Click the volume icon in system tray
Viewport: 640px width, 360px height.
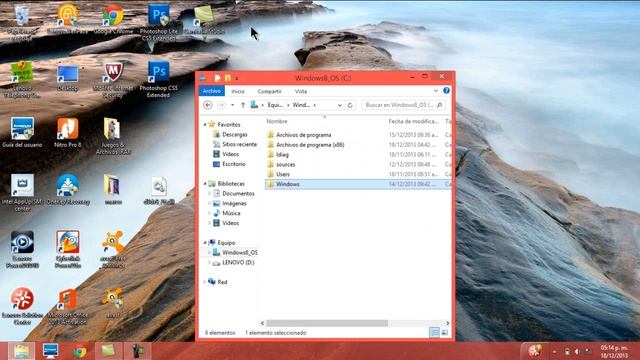point(577,351)
